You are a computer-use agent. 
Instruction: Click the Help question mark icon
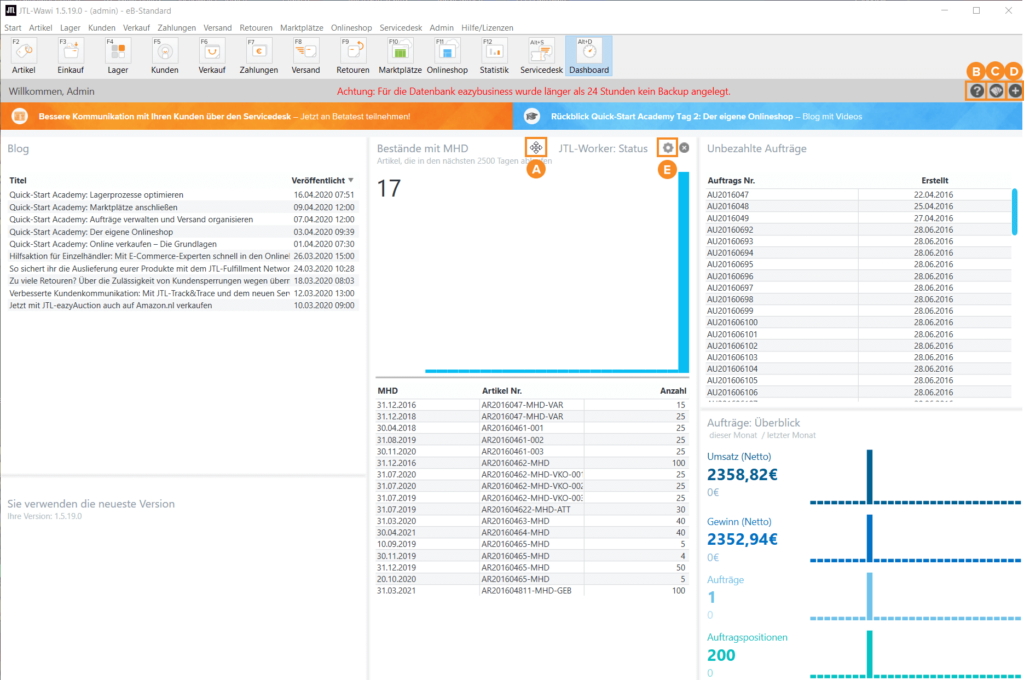(x=975, y=90)
